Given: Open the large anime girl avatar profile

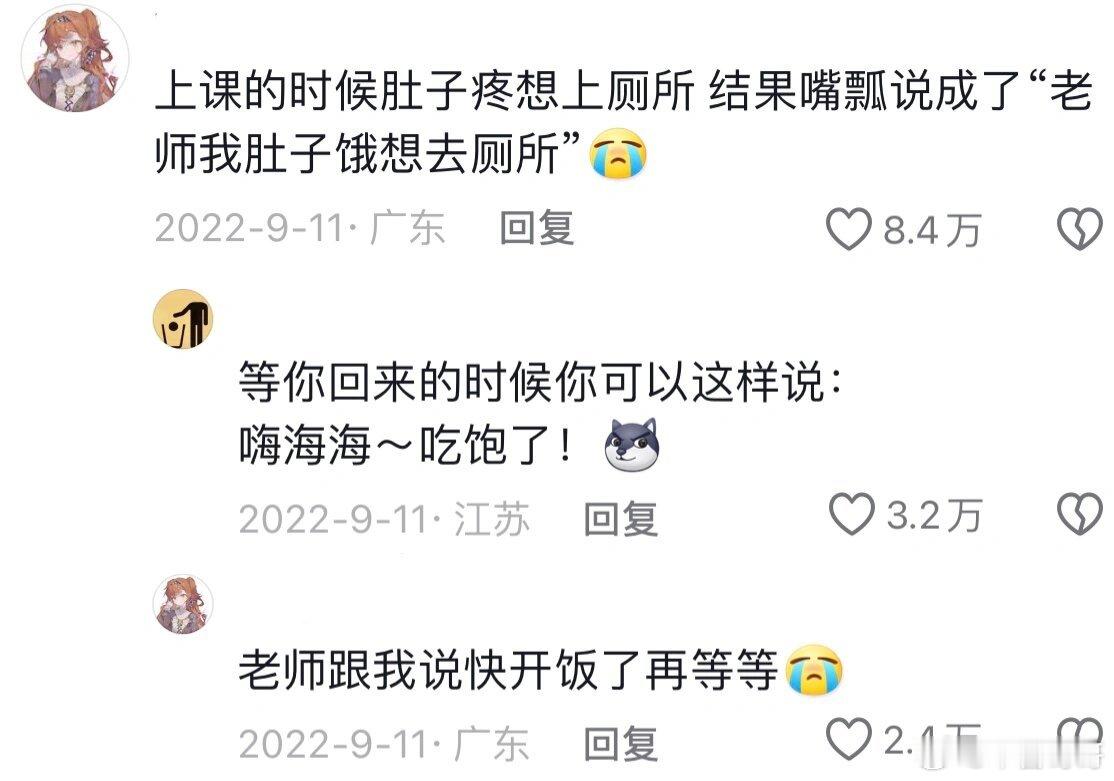Looking at the screenshot, I should point(75,58).
